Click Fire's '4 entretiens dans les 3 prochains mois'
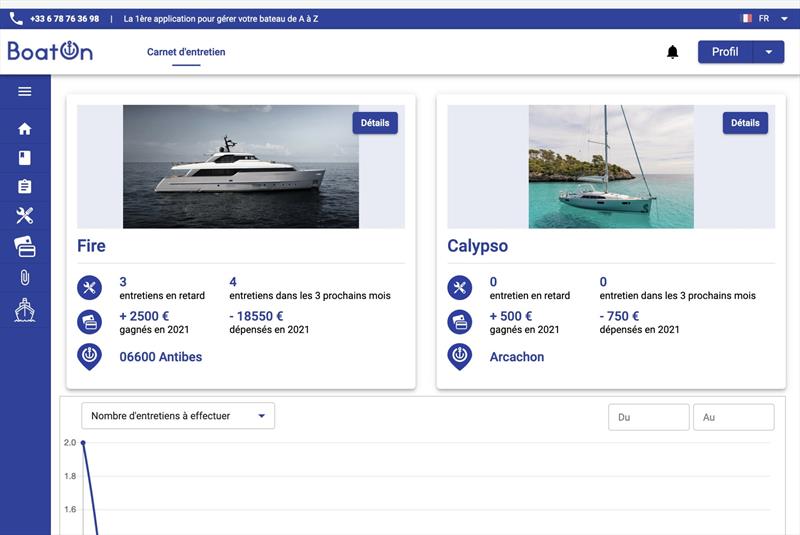This screenshot has height=535, width=800. 310,288
